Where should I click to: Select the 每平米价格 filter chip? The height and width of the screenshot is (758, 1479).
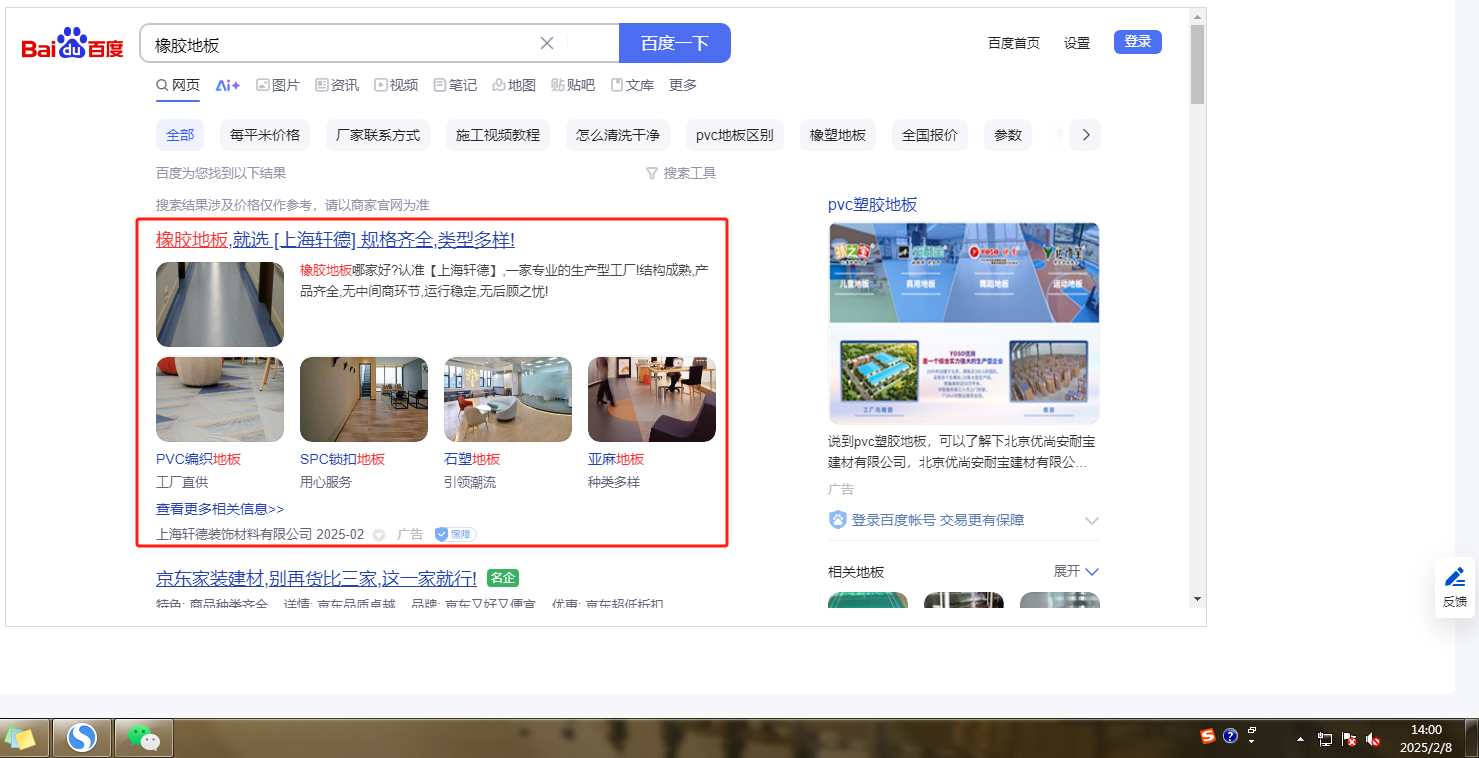point(265,135)
